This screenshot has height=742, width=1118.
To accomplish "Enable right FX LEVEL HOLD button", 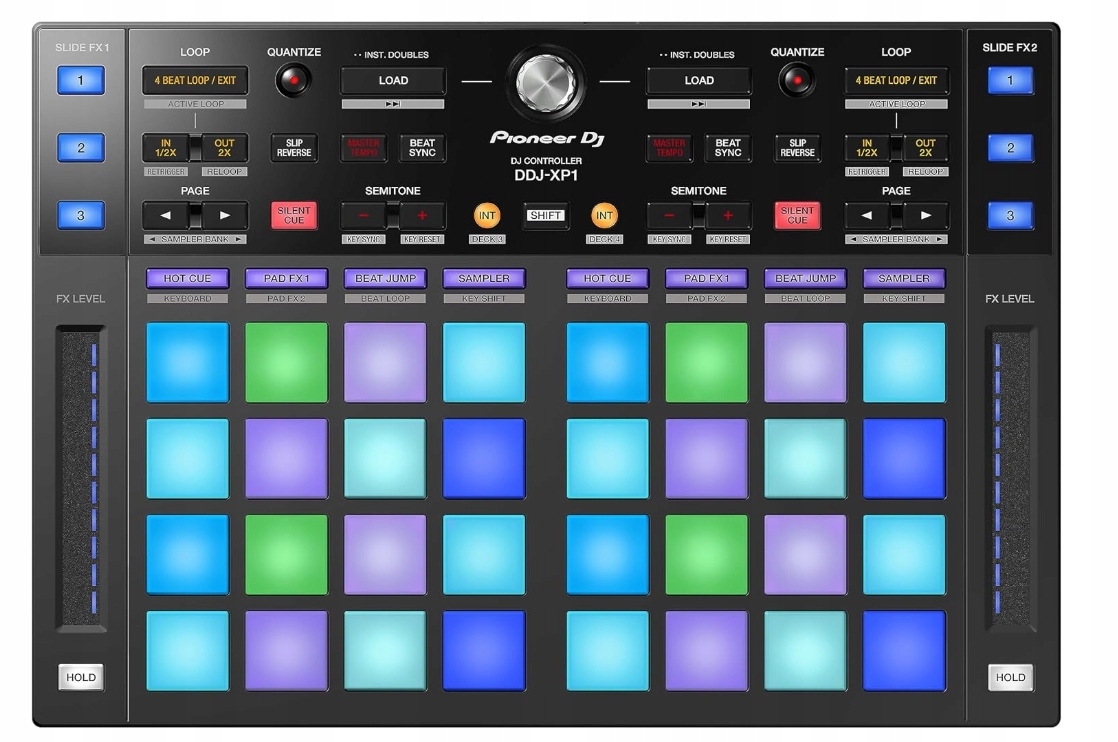I will 1010,677.
